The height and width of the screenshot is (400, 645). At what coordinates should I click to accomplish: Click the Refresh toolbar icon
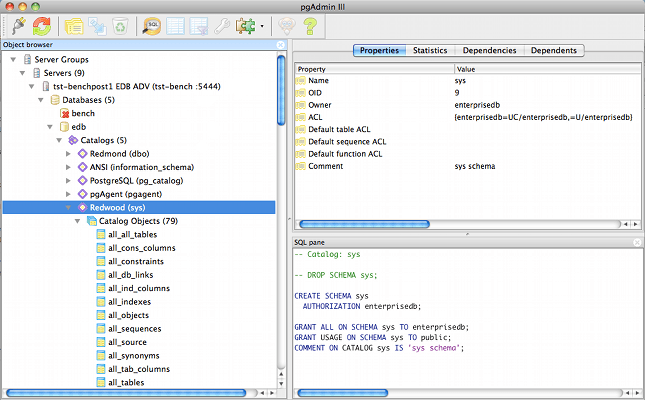pyautogui.click(x=42, y=26)
